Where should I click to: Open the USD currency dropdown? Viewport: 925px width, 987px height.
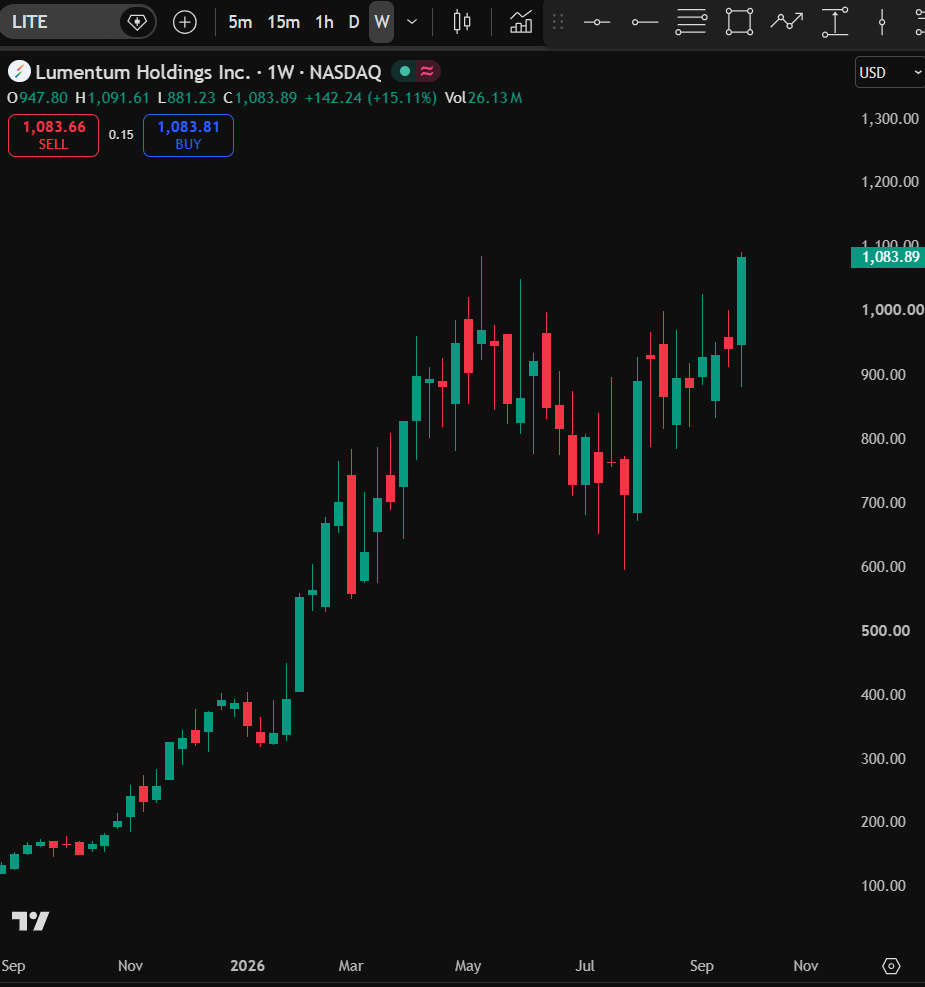[x=890, y=73]
